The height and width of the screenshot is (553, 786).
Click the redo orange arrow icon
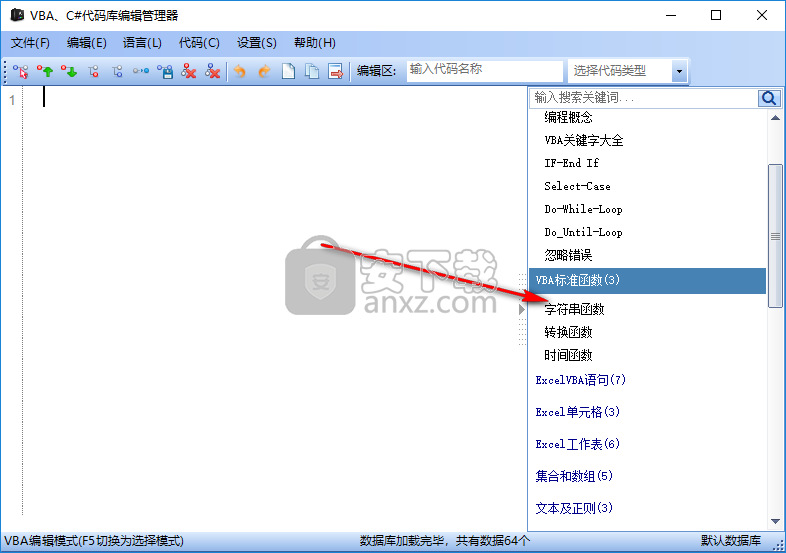(x=264, y=72)
